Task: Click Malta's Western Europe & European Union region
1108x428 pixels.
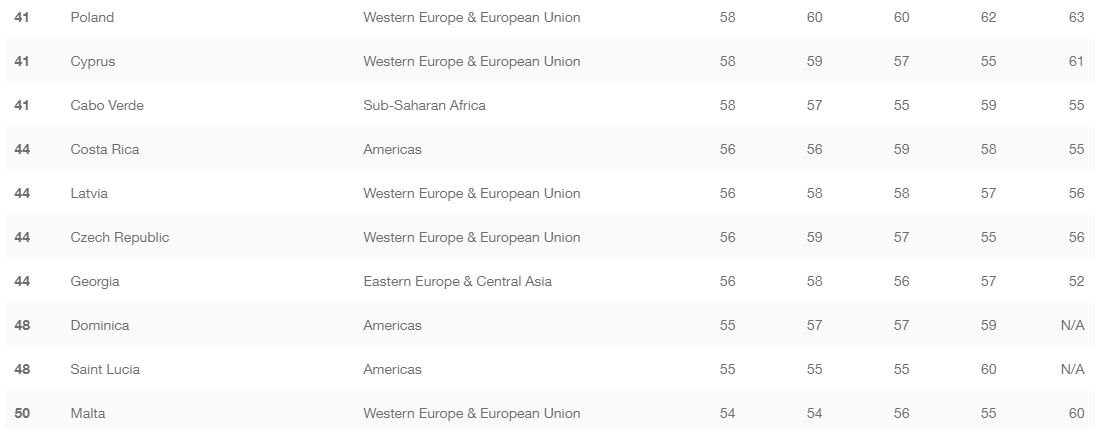Action: point(471,414)
